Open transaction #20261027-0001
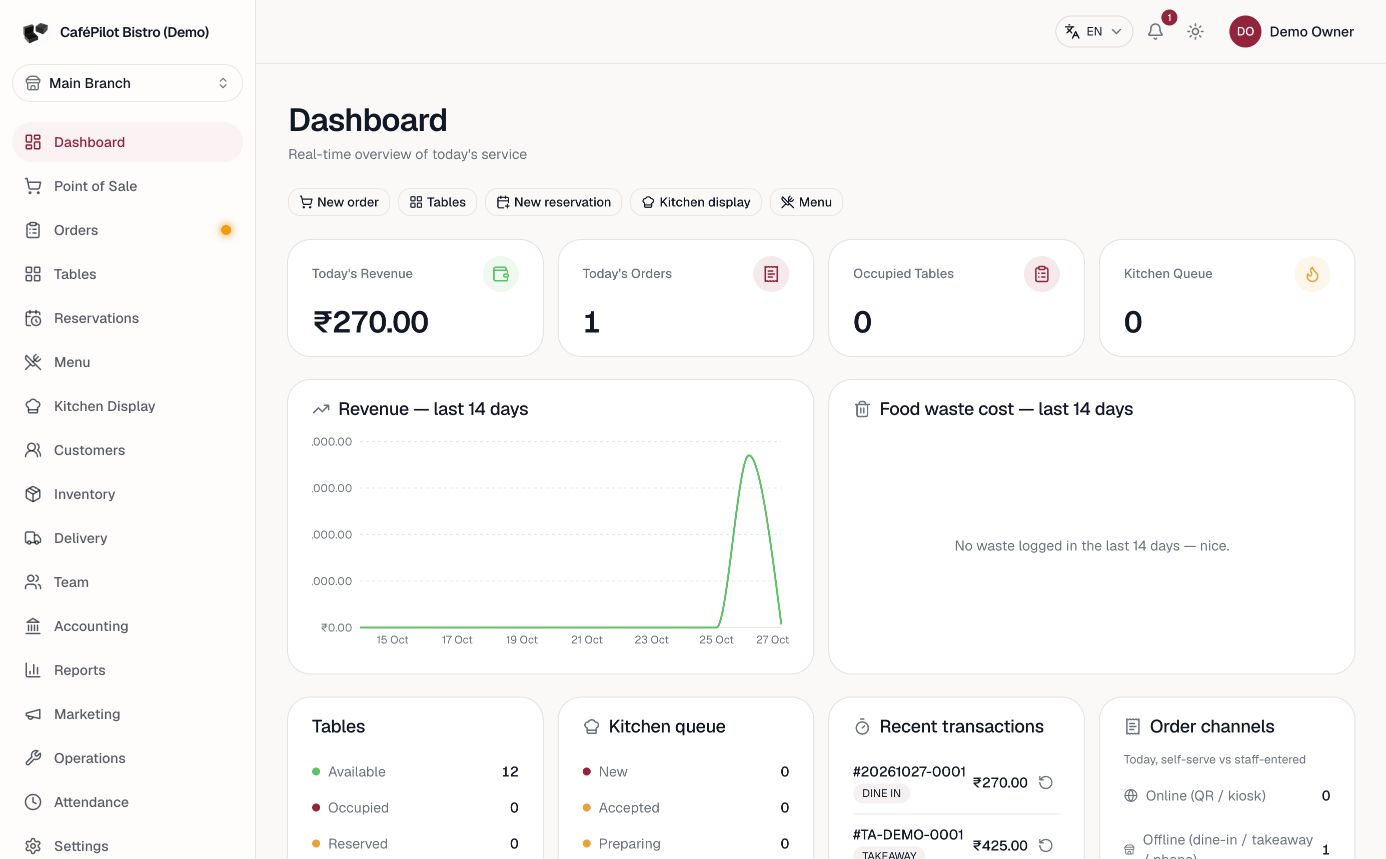Viewport: 1386px width, 859px height. click(909, 772)
